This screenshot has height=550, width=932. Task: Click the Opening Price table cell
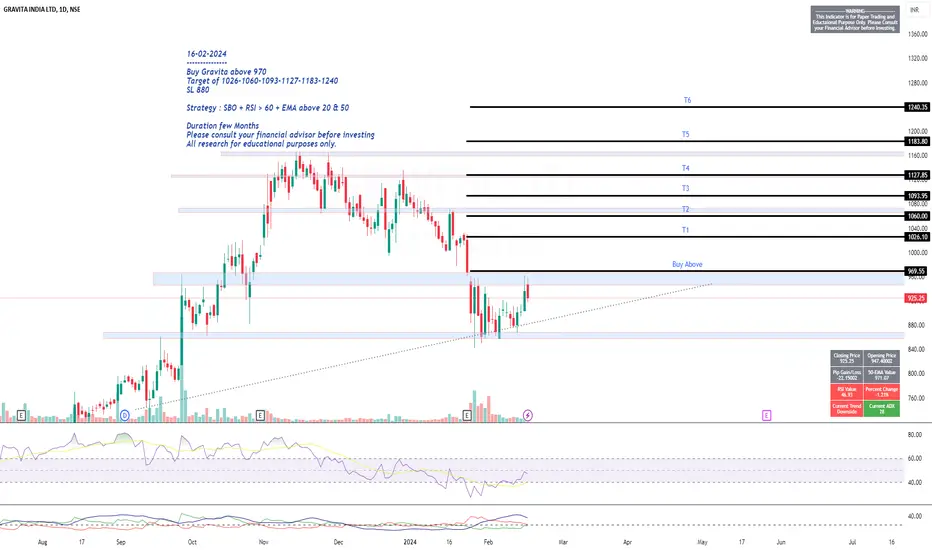(x=881, y=358)
